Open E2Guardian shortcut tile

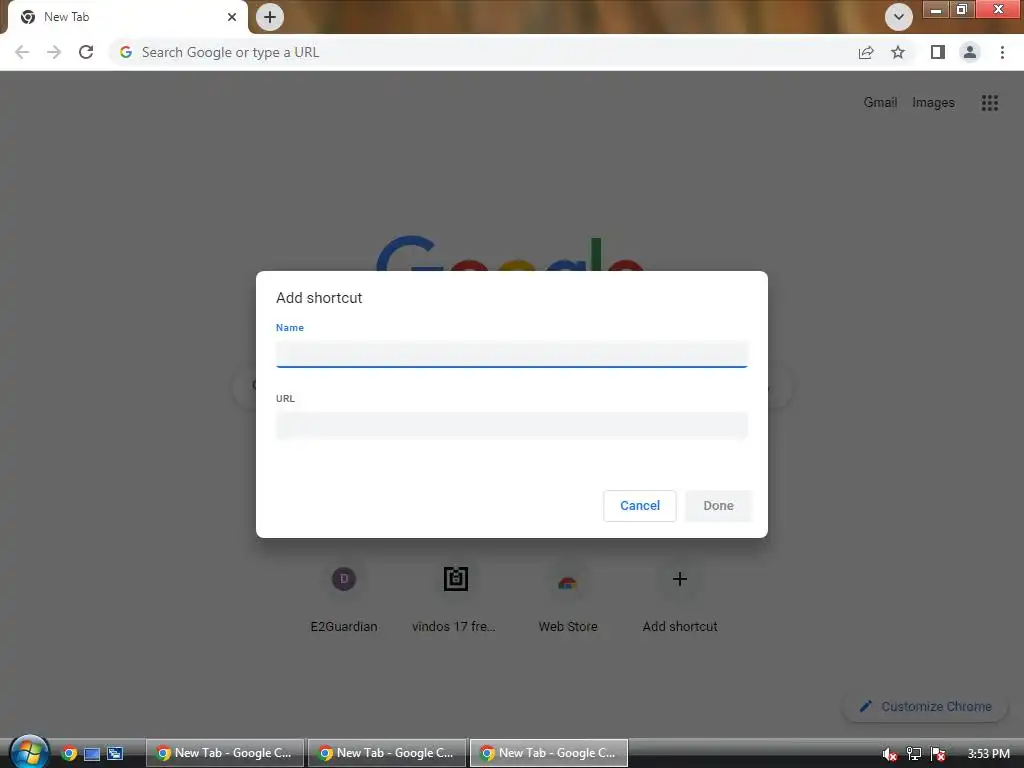click(x=344, y=598)
